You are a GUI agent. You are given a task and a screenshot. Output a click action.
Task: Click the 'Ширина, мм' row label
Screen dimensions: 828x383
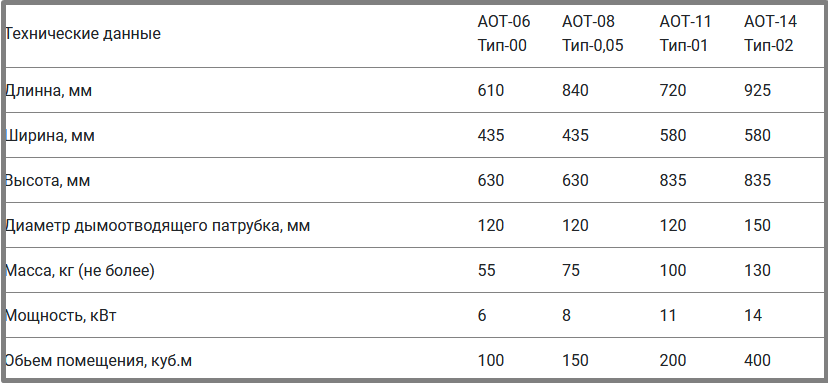point(50,136)
